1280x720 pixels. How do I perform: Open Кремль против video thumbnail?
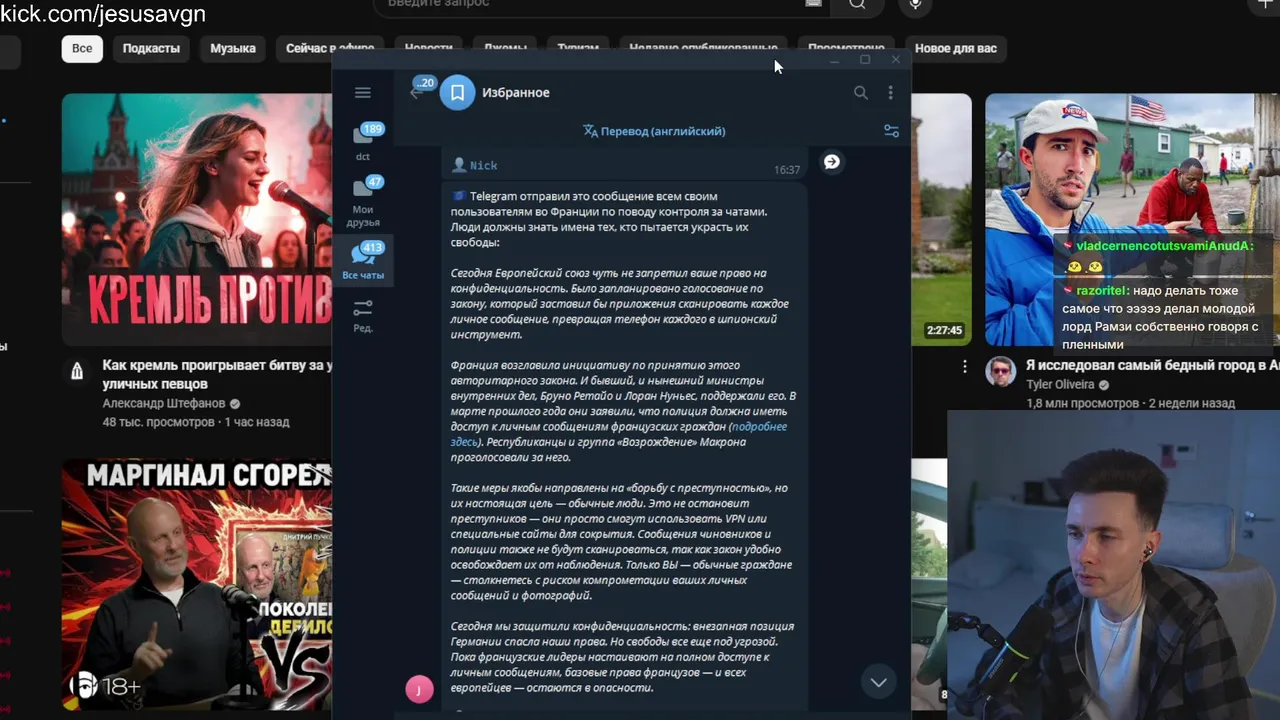click(197, 220)
